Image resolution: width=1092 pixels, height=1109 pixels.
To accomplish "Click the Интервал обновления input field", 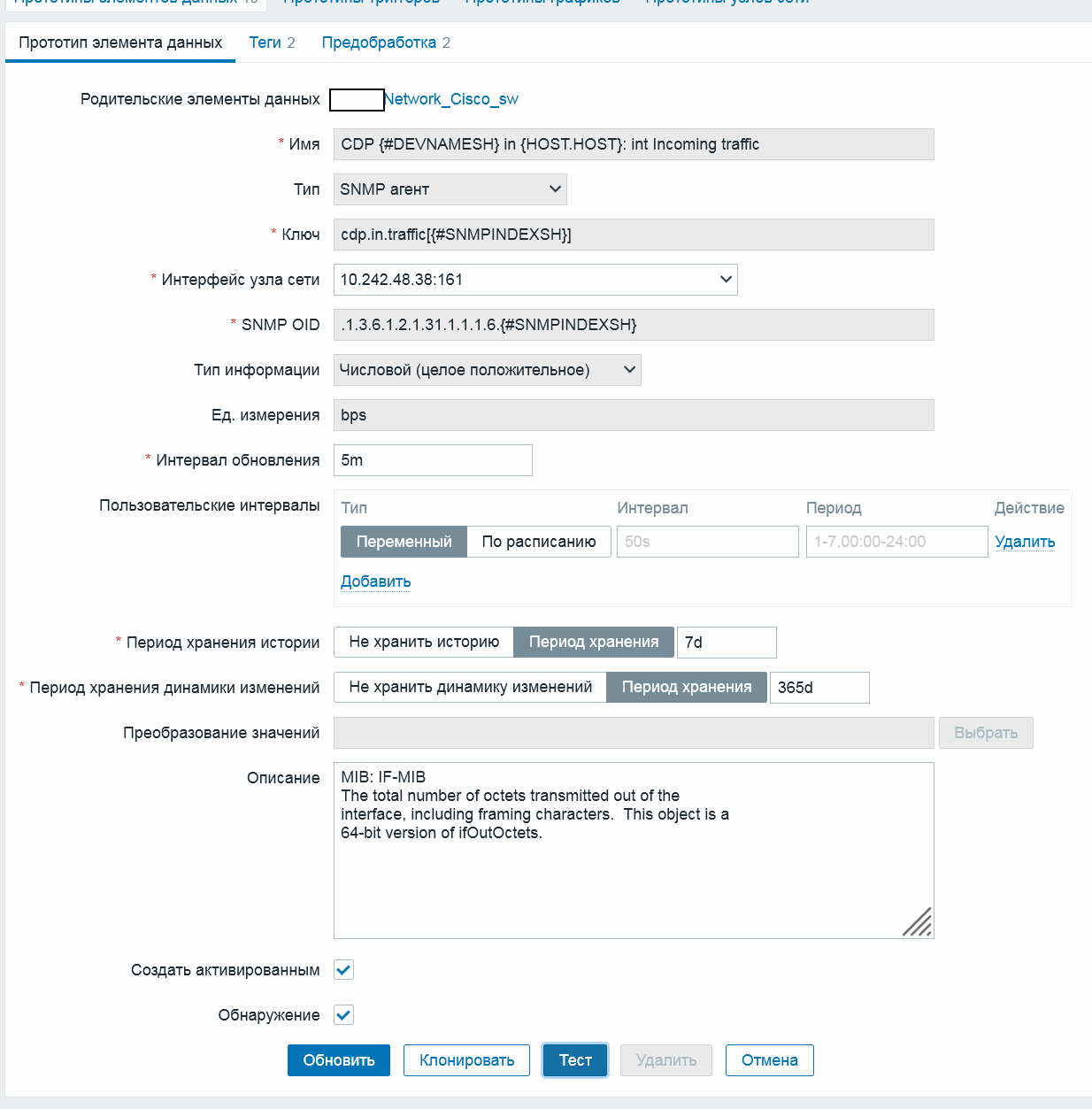I will pos(432,459).
